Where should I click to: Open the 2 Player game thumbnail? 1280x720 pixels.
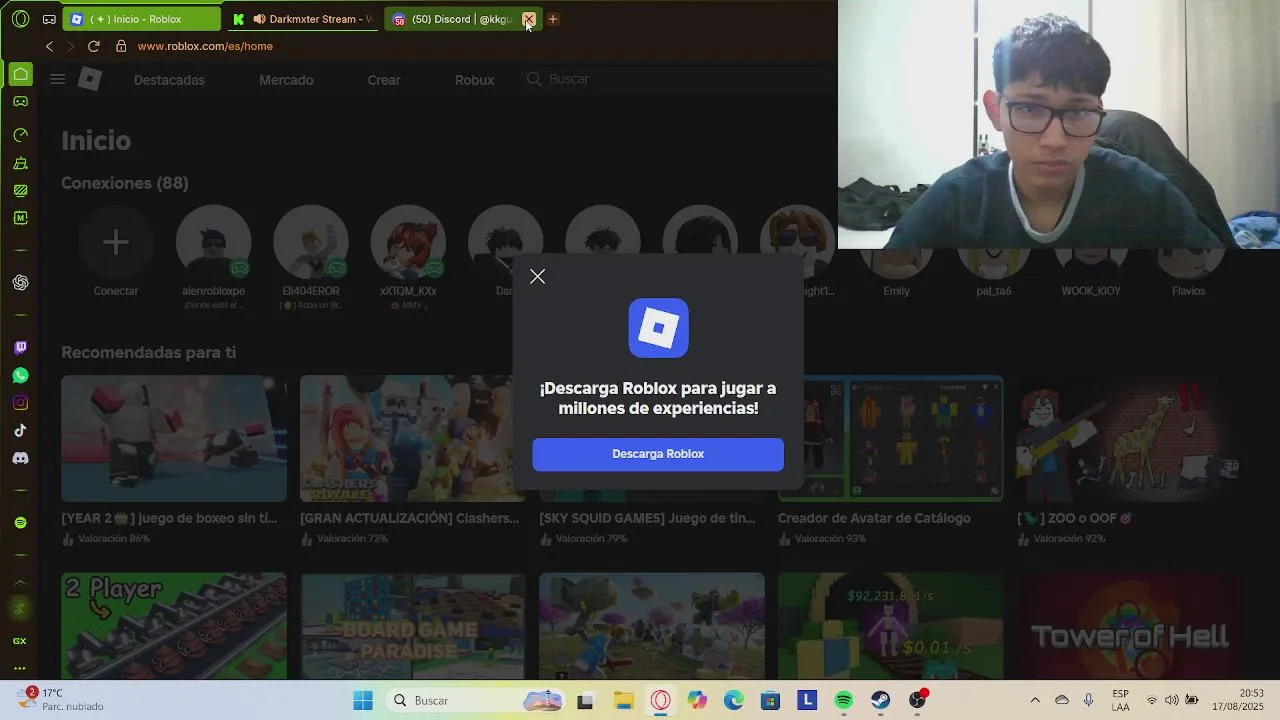[174, 626]
